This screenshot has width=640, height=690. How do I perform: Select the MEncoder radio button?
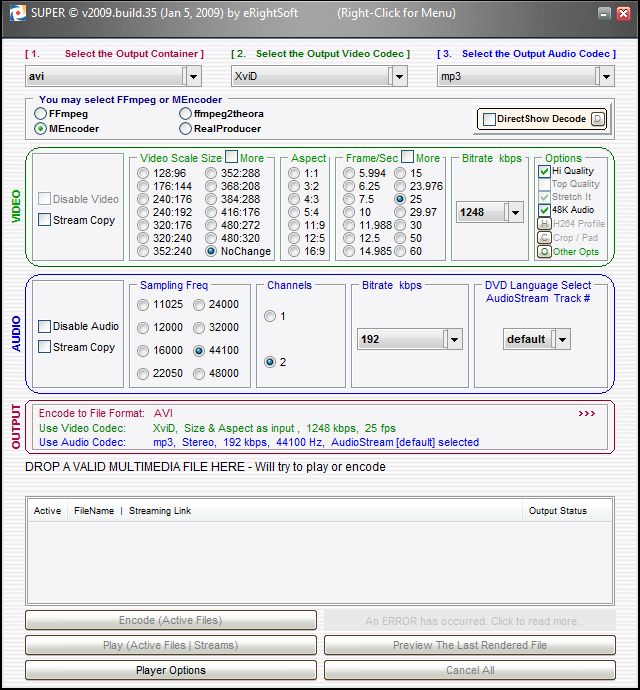40,128
